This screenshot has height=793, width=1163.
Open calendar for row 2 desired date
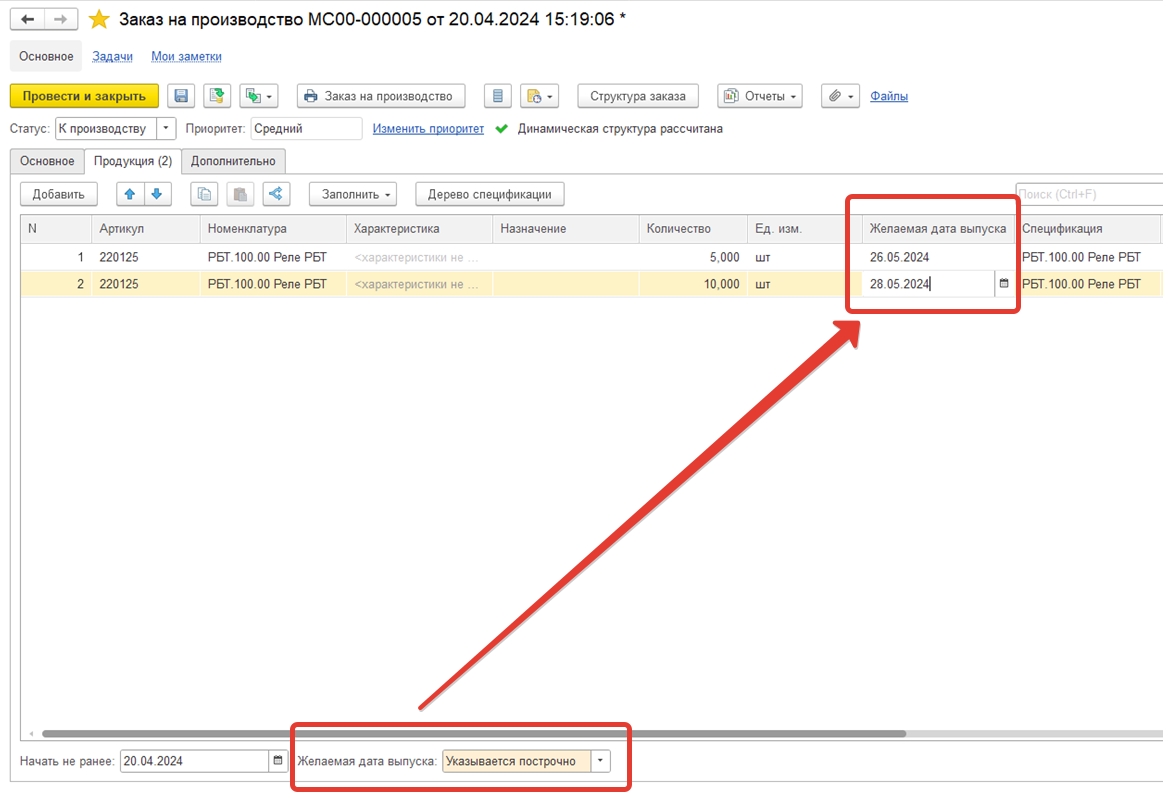tap(1004, 283)
